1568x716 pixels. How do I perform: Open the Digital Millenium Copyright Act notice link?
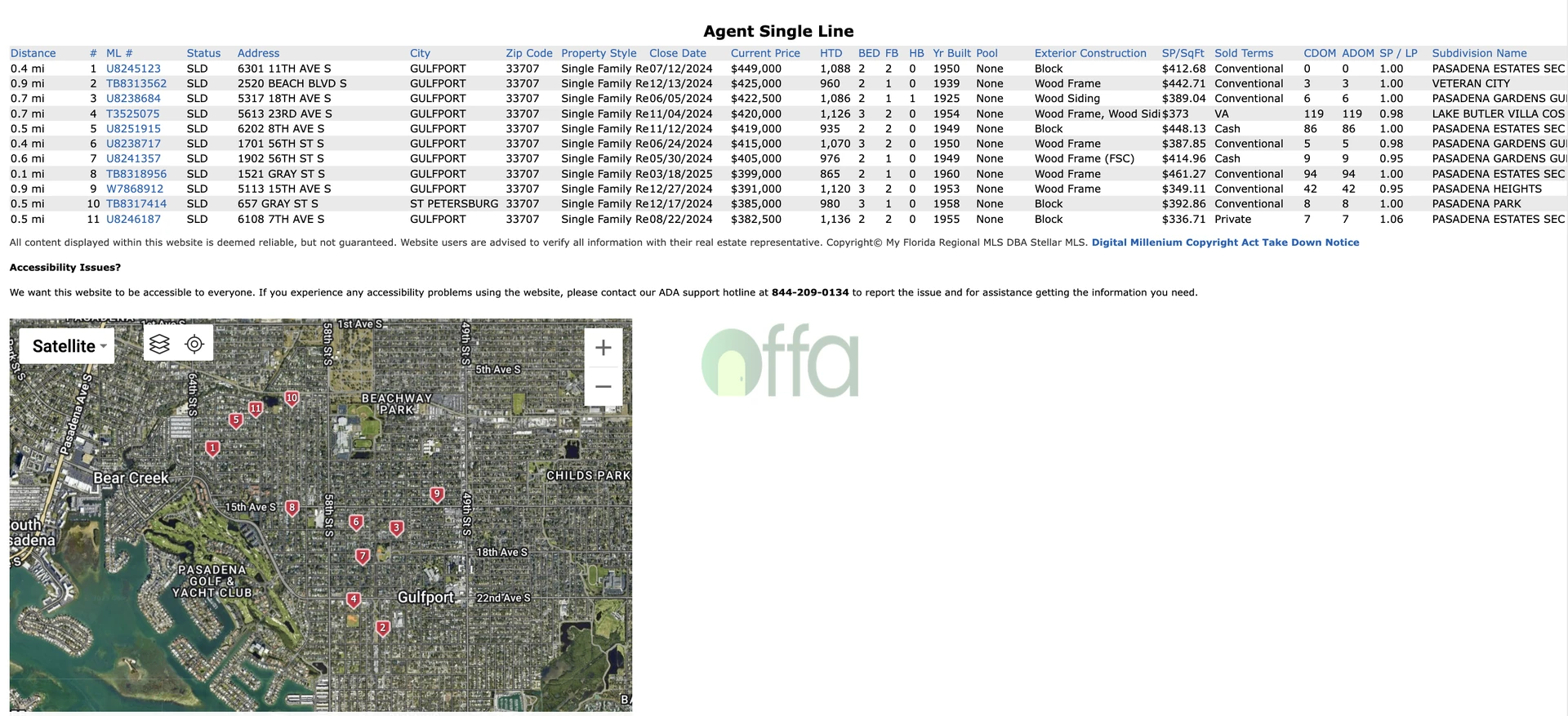pyautogui.click(x=1225, y=242)
